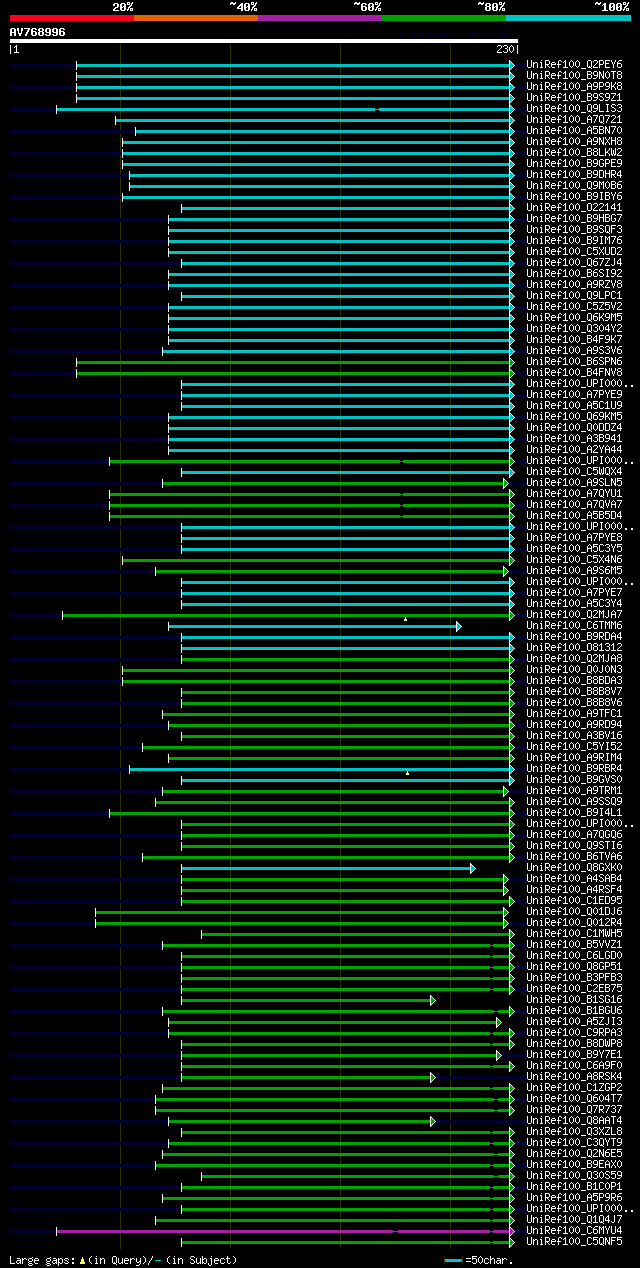The image size is (640, 1268).
Task: Open hit UniRef100_Q9LIS3
Action: [x=574, y=109]
